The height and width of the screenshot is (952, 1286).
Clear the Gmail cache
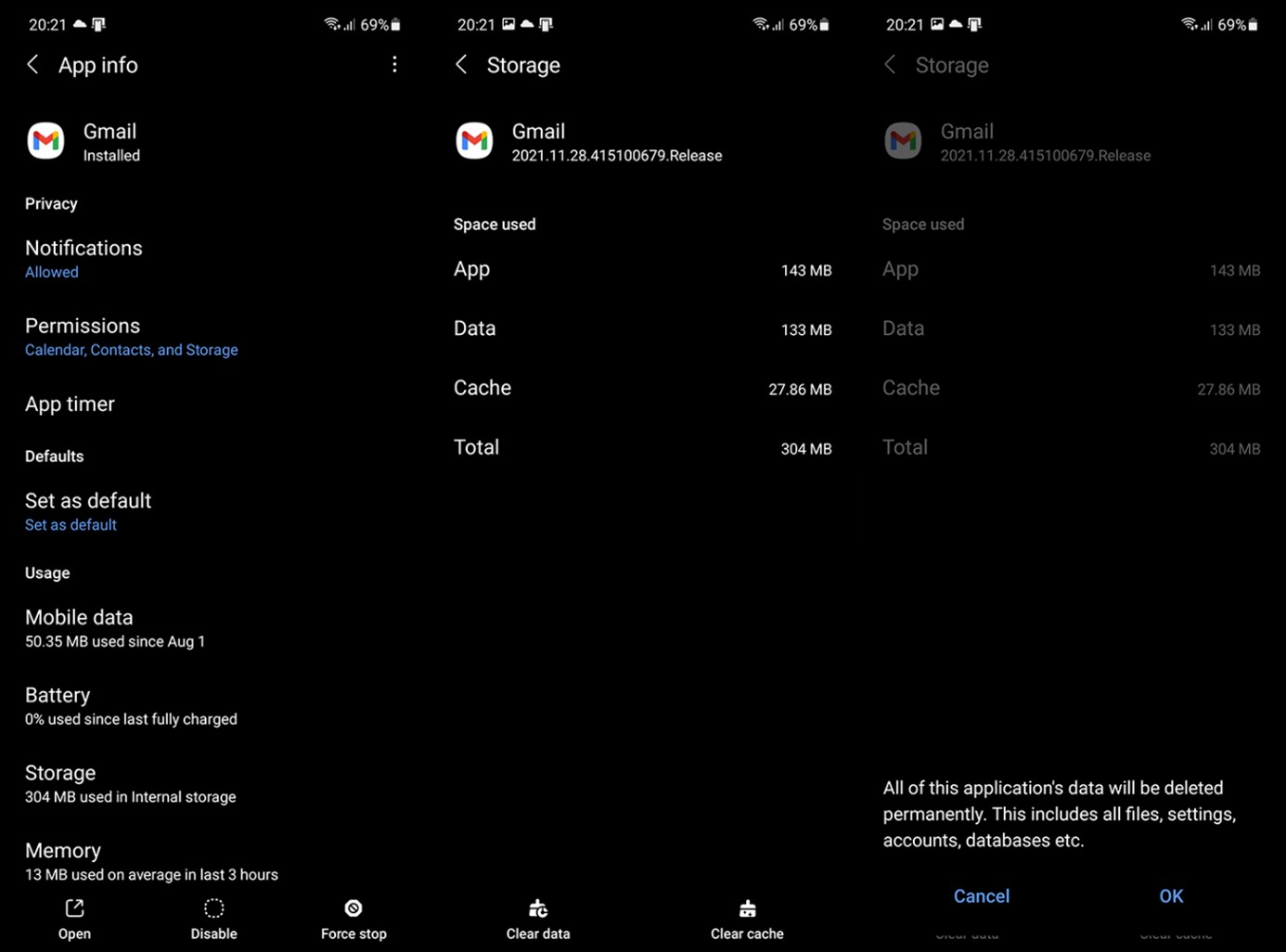point(747,918)
